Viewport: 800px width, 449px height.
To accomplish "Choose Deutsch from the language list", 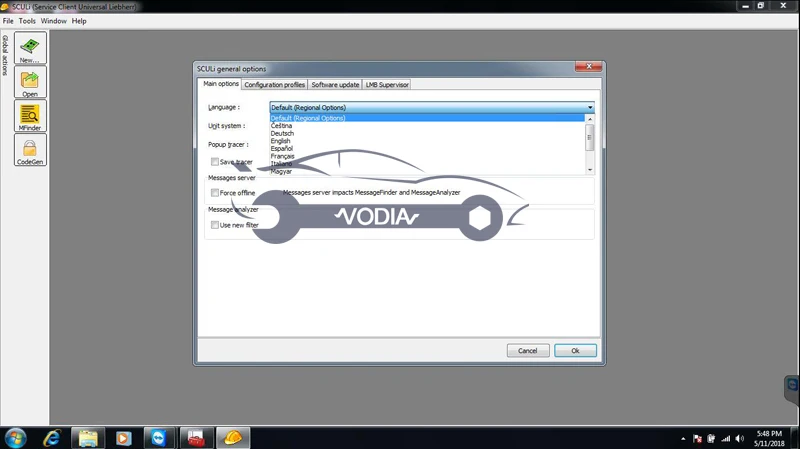I will pyautogui.click(x=427, y=133).
